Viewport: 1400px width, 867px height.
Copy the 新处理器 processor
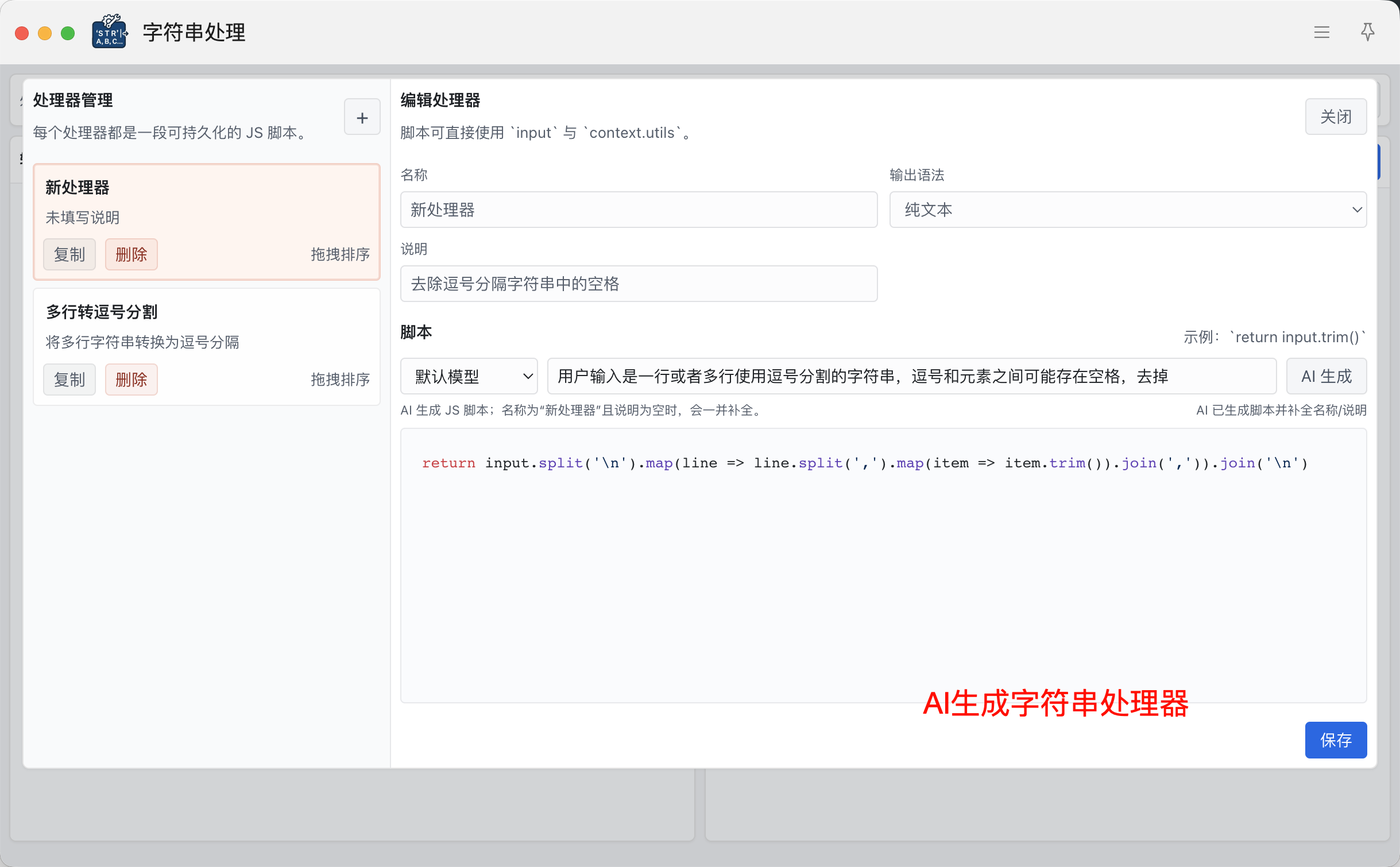pos(69,254)
